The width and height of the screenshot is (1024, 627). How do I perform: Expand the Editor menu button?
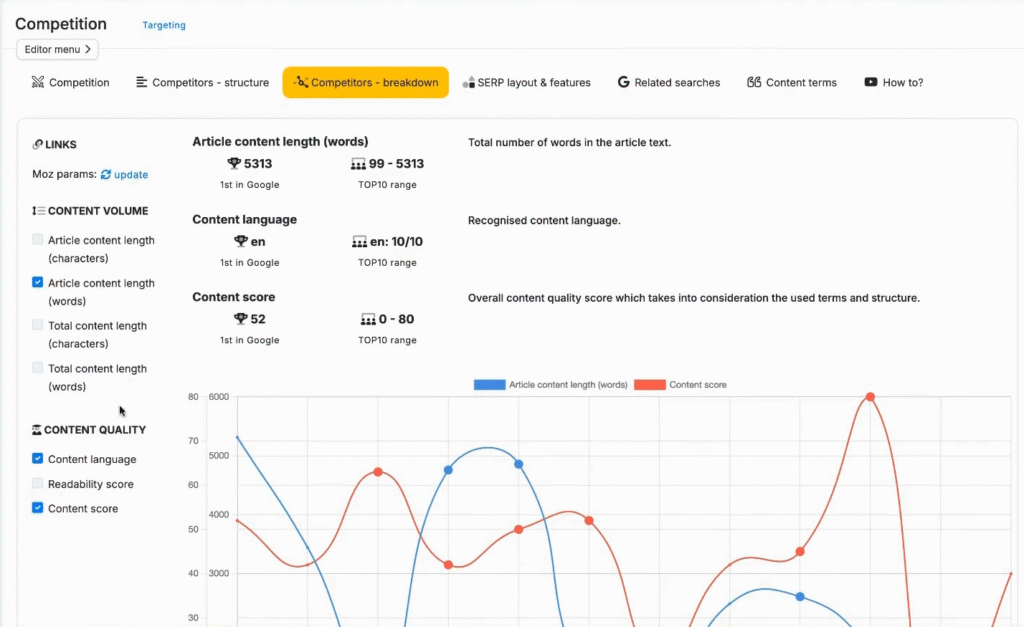tap(57, 49)
